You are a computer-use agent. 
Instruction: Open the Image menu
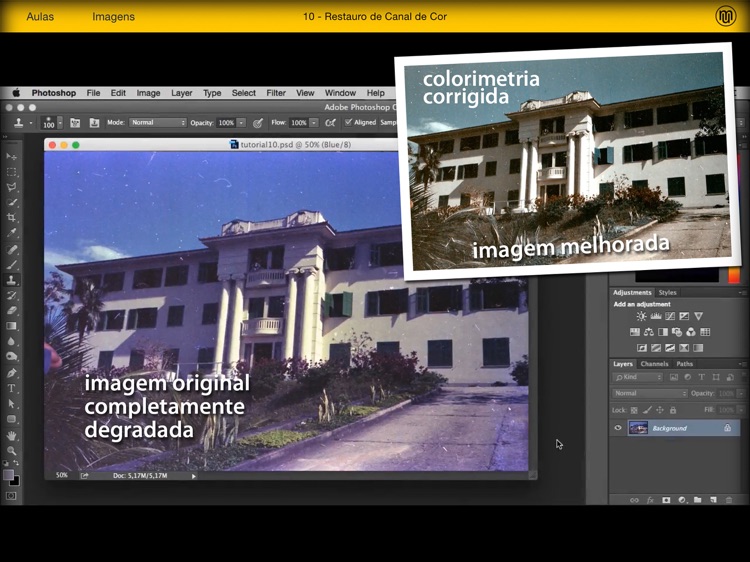pyautogui.click(x=148, y=93)
